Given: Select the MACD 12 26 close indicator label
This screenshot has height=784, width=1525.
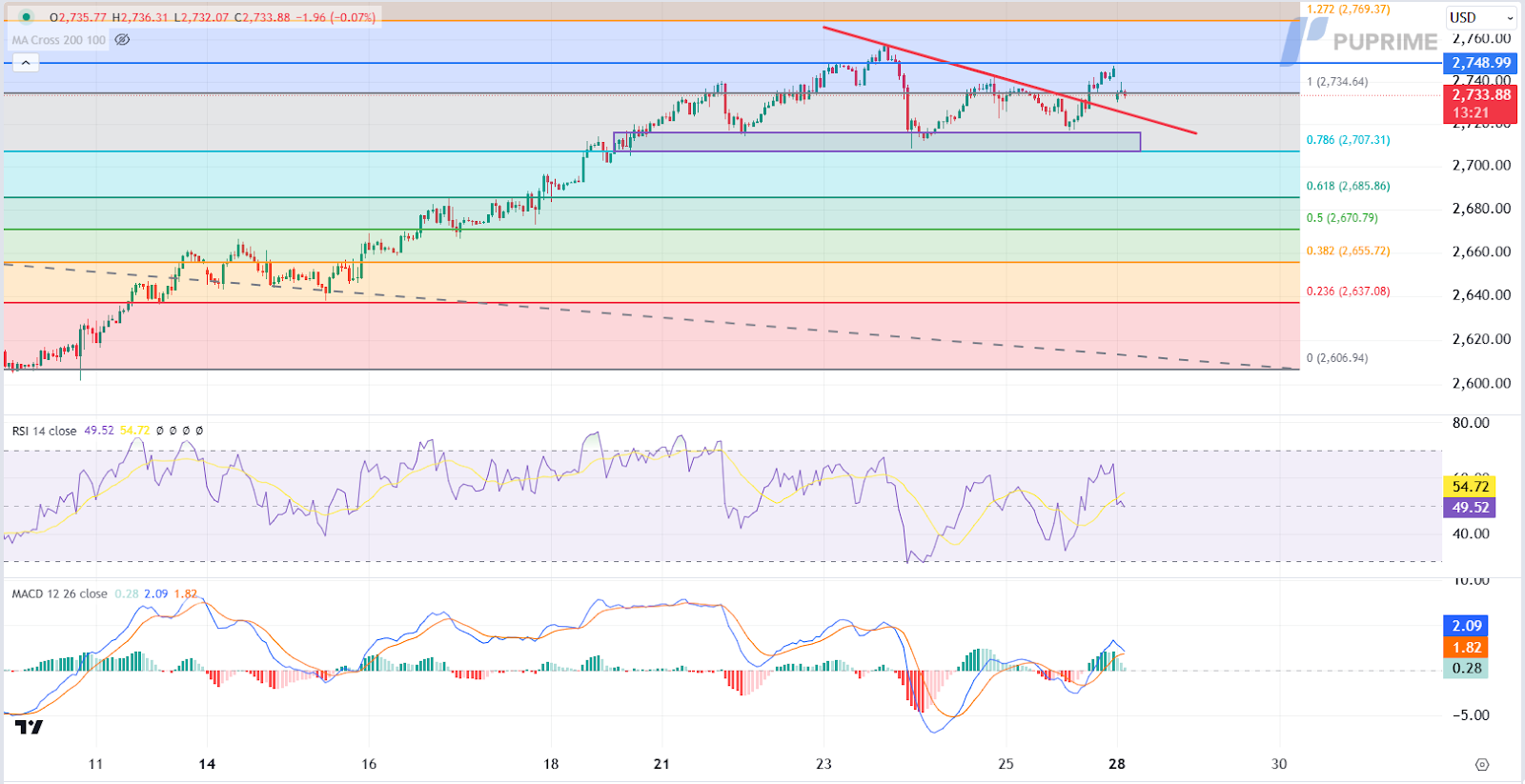Looking at the screenshot, I should pyautogui.click(x=59, y=593).
